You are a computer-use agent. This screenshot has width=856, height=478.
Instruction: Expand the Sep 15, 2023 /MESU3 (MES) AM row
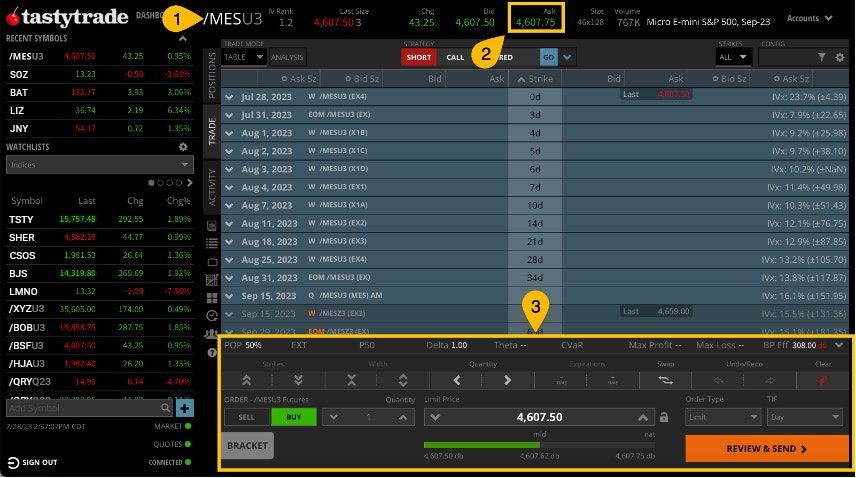229,296
